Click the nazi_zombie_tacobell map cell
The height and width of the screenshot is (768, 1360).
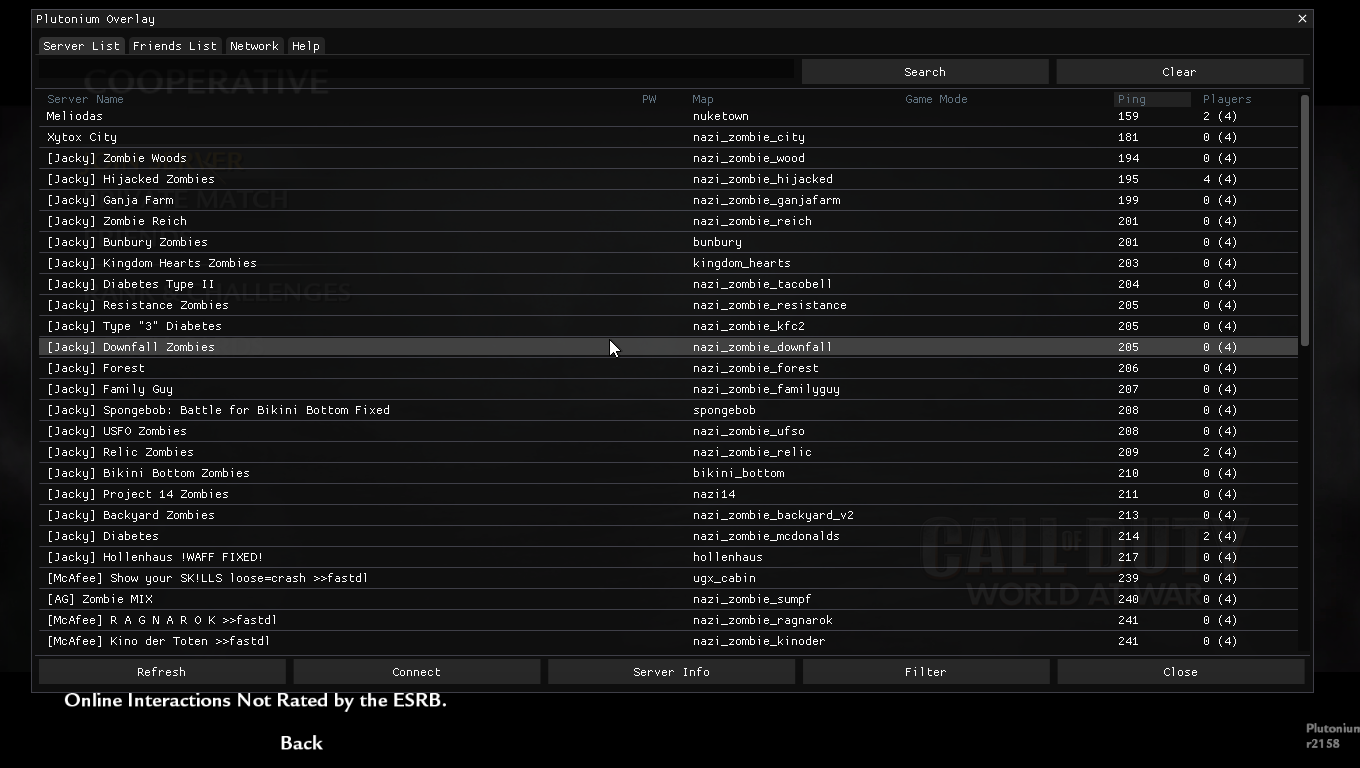(763, 284)
